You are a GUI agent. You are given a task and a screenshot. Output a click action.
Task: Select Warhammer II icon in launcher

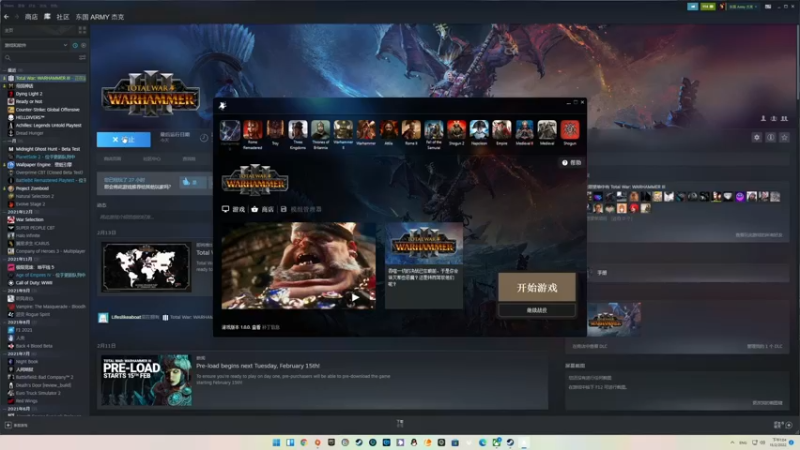pyautogui.click(x=343, y=130)
